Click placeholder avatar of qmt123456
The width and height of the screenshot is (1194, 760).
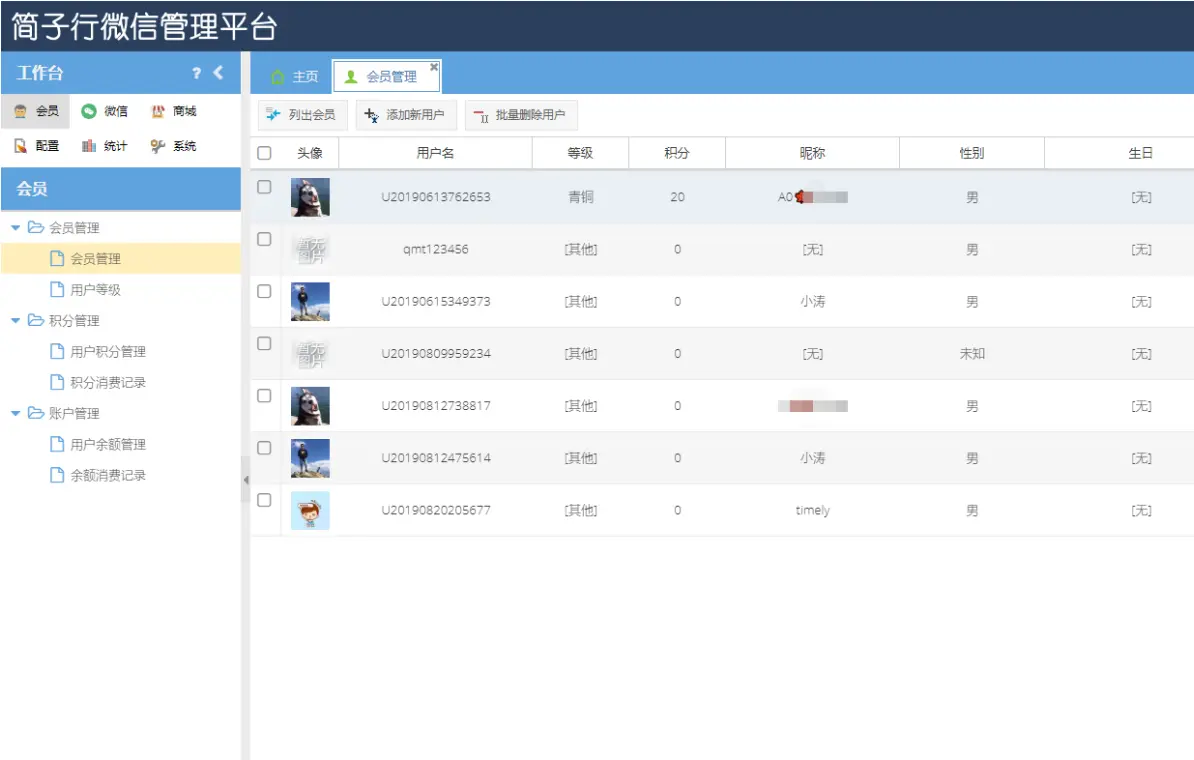310,250
